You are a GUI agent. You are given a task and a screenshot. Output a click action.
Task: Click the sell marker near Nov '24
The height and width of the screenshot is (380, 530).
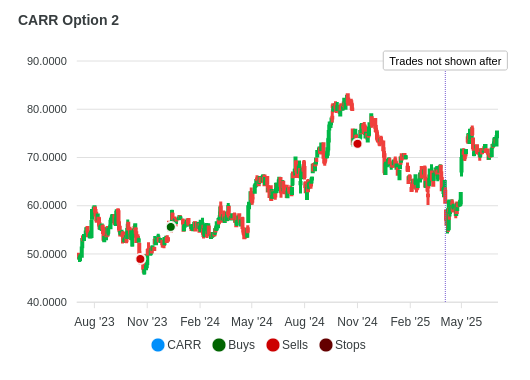pos(357,144)
